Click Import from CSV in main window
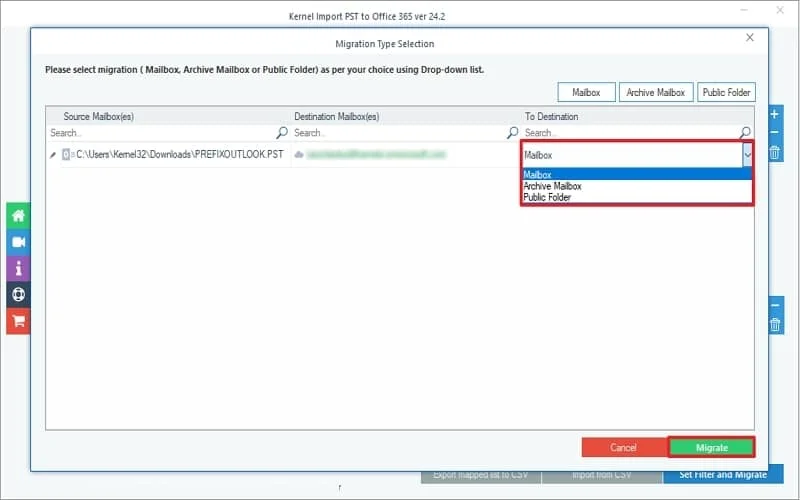The width and height of the screenshot is (800, 500). [x=602, y=475]
